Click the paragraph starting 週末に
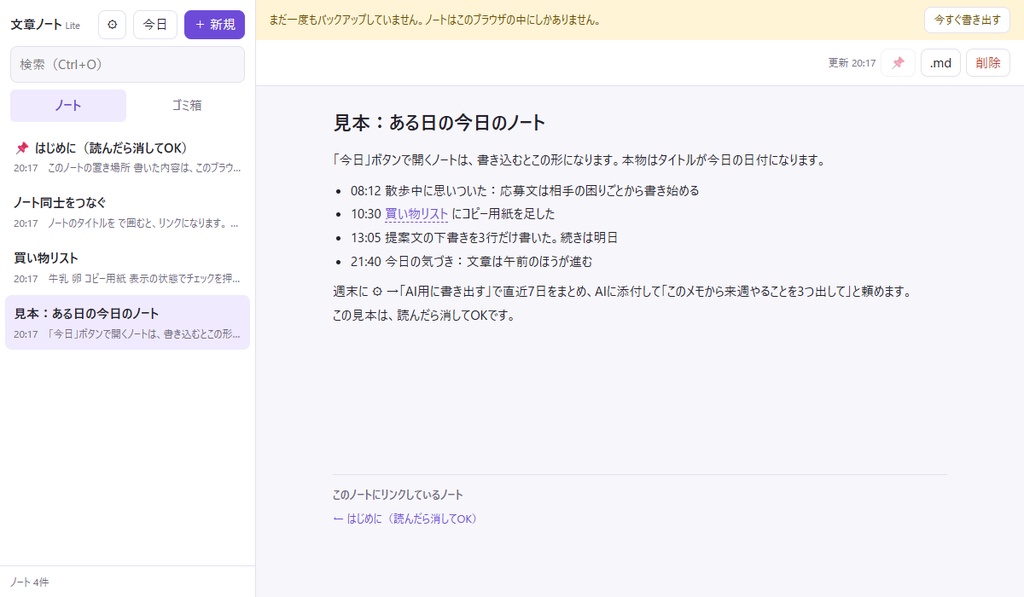This screenshot has height=597, width=1024. (x=622, y=291)
